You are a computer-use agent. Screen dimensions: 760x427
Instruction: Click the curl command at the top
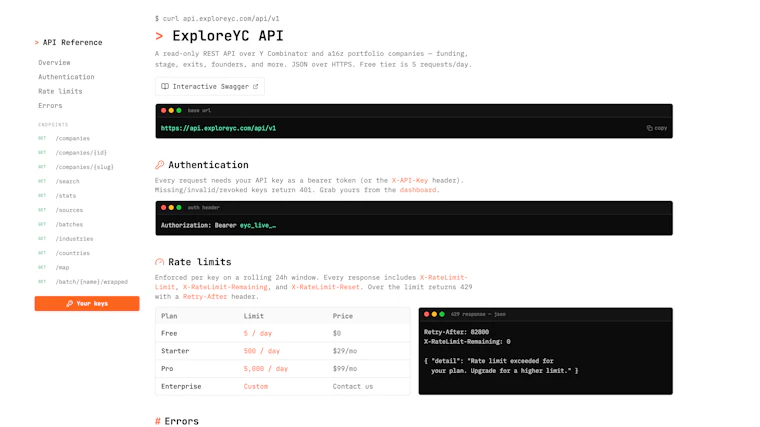pos(217,18)
